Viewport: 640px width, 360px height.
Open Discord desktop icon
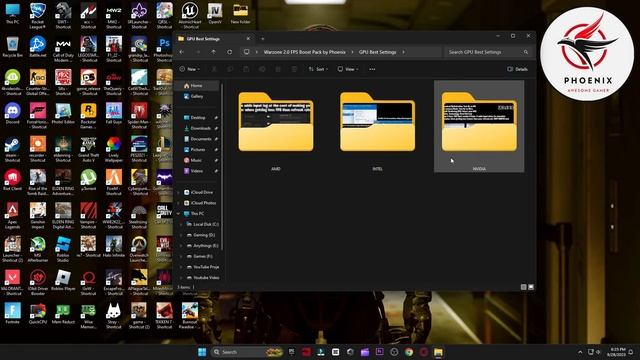coord(12,113)
